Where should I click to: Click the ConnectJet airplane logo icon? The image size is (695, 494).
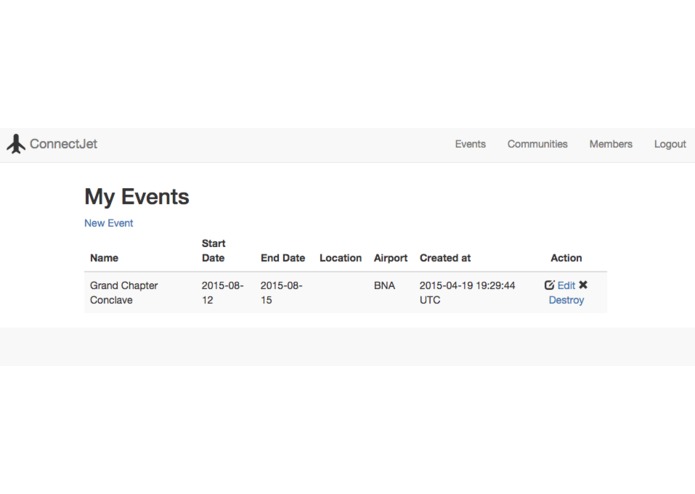16,144
